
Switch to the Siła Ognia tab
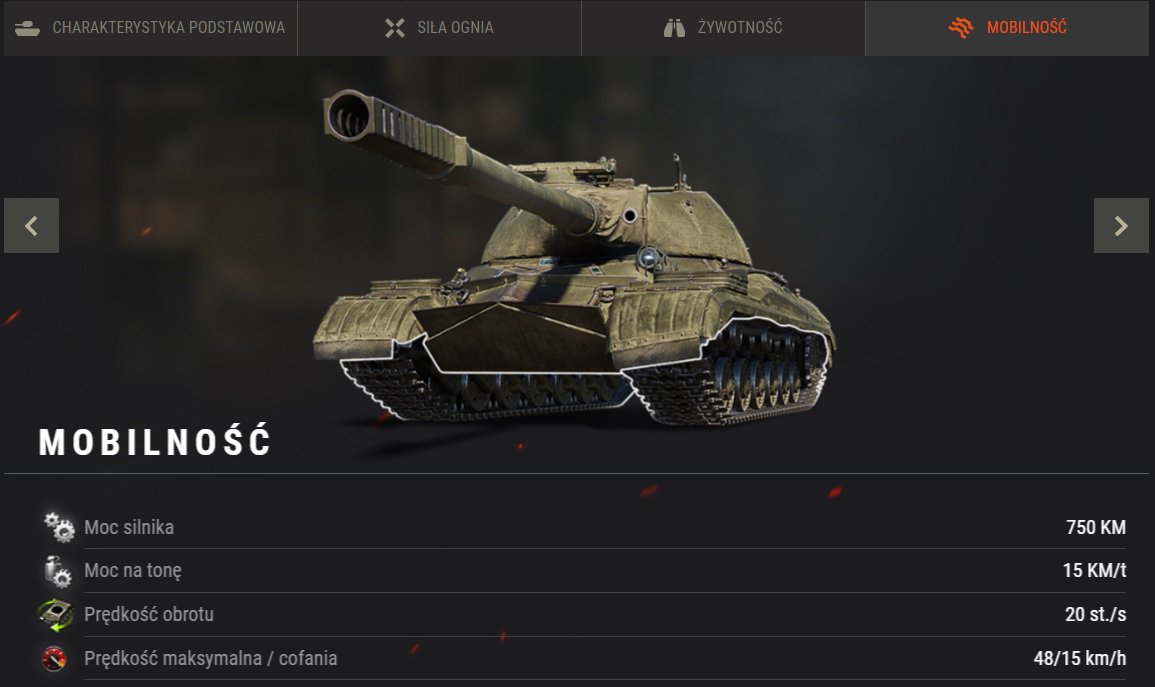click(x=439, y=28)
